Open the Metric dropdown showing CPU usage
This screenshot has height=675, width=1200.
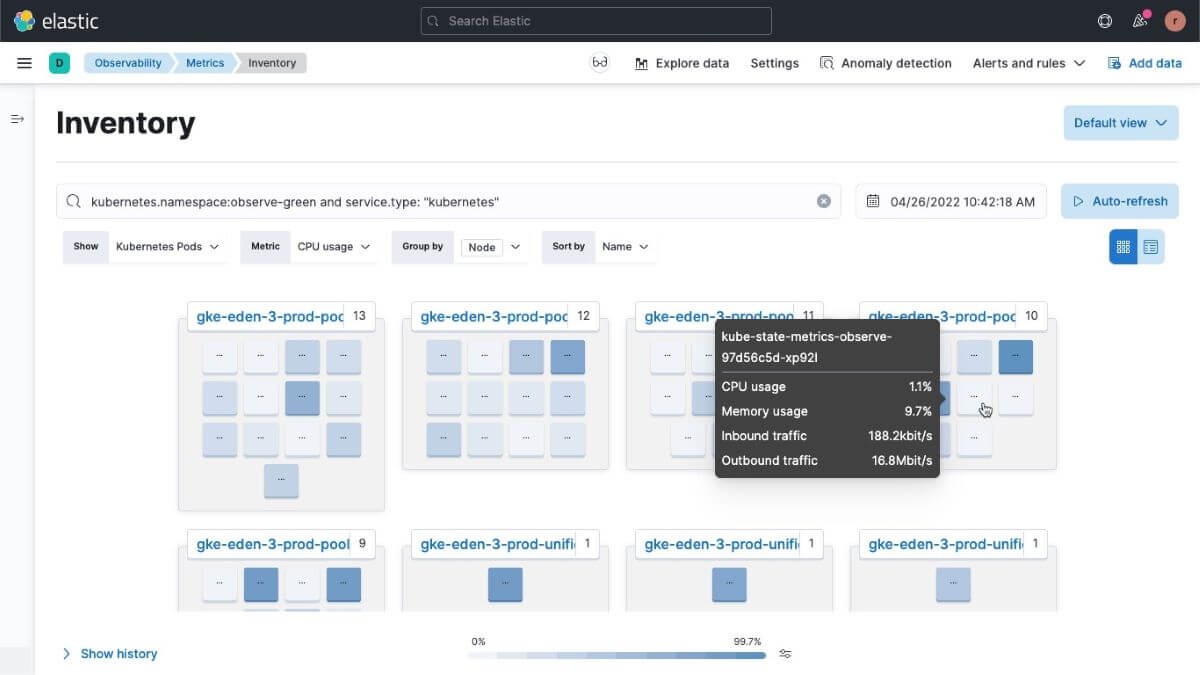(334, 246)
